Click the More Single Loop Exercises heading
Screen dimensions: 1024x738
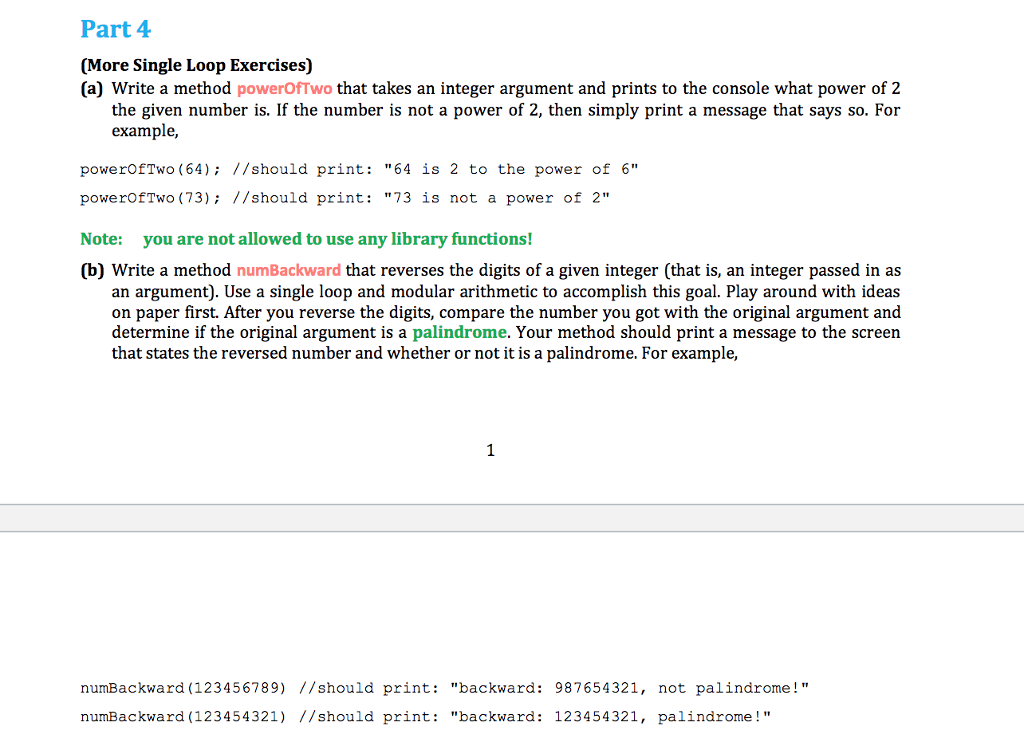point(196,64)
